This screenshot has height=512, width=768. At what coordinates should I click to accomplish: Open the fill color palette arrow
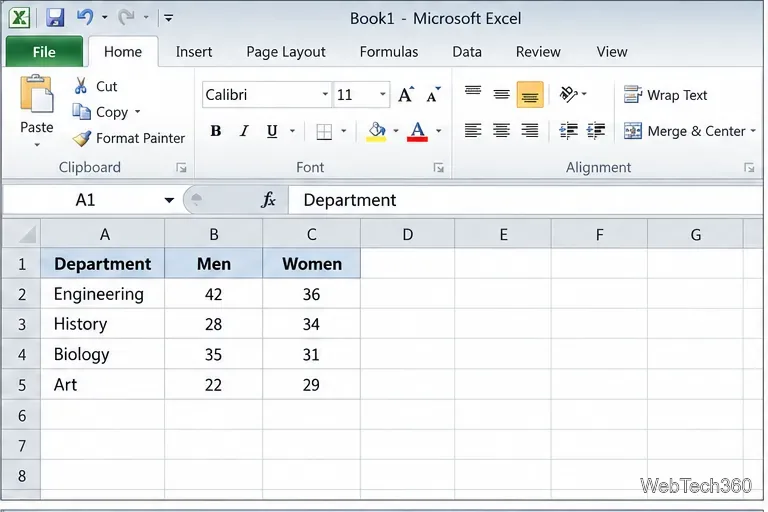[396, 131]
